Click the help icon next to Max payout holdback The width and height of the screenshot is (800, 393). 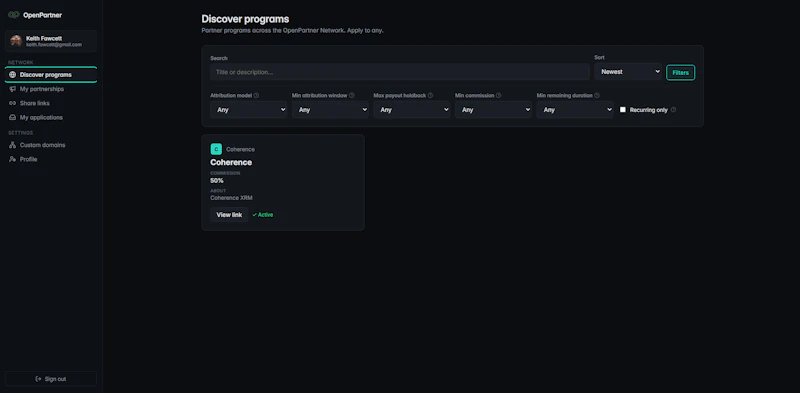pyautogui.click(x=430, y=95)
